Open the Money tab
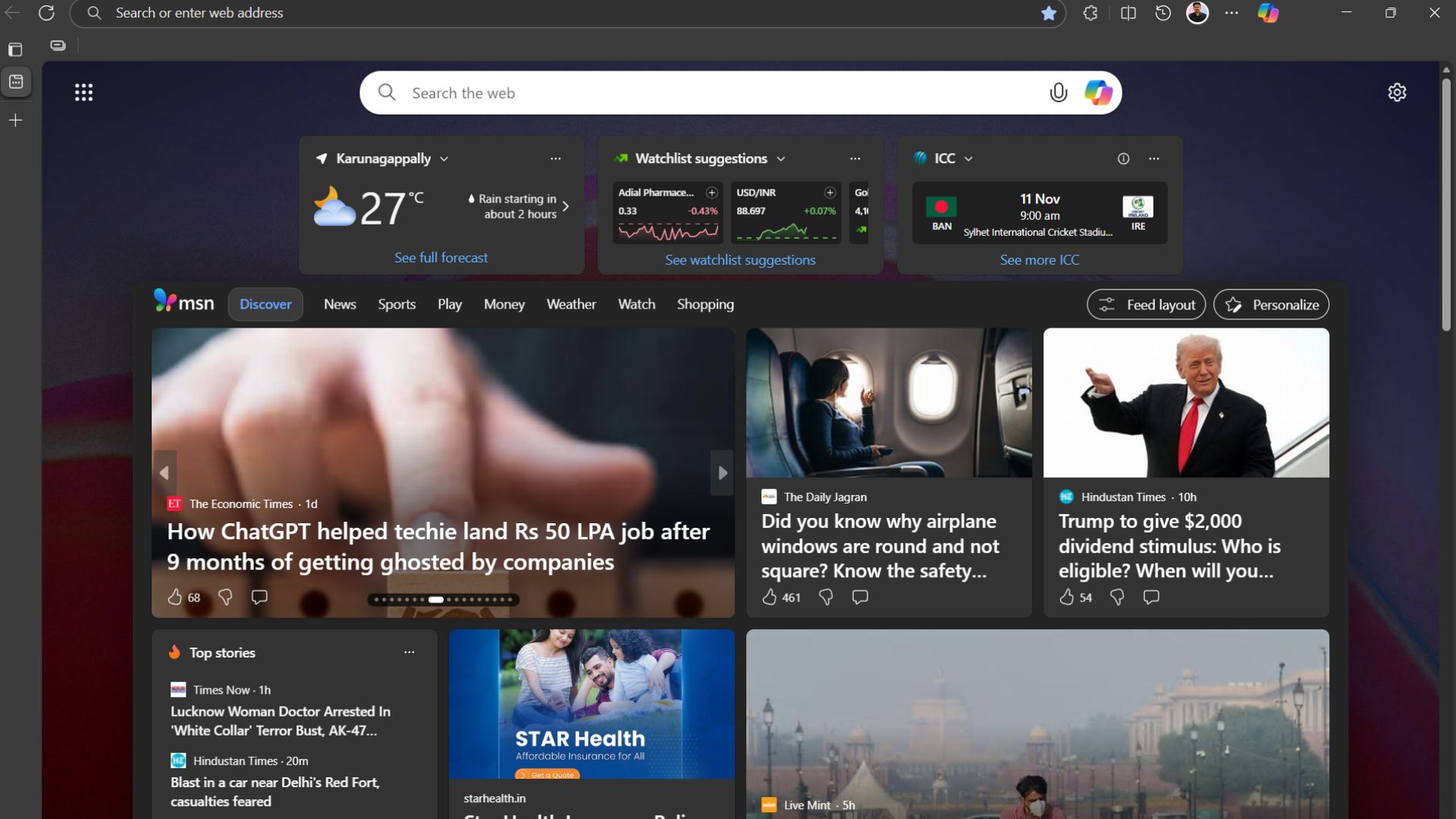1456x819 pixels. coord(504,304)
